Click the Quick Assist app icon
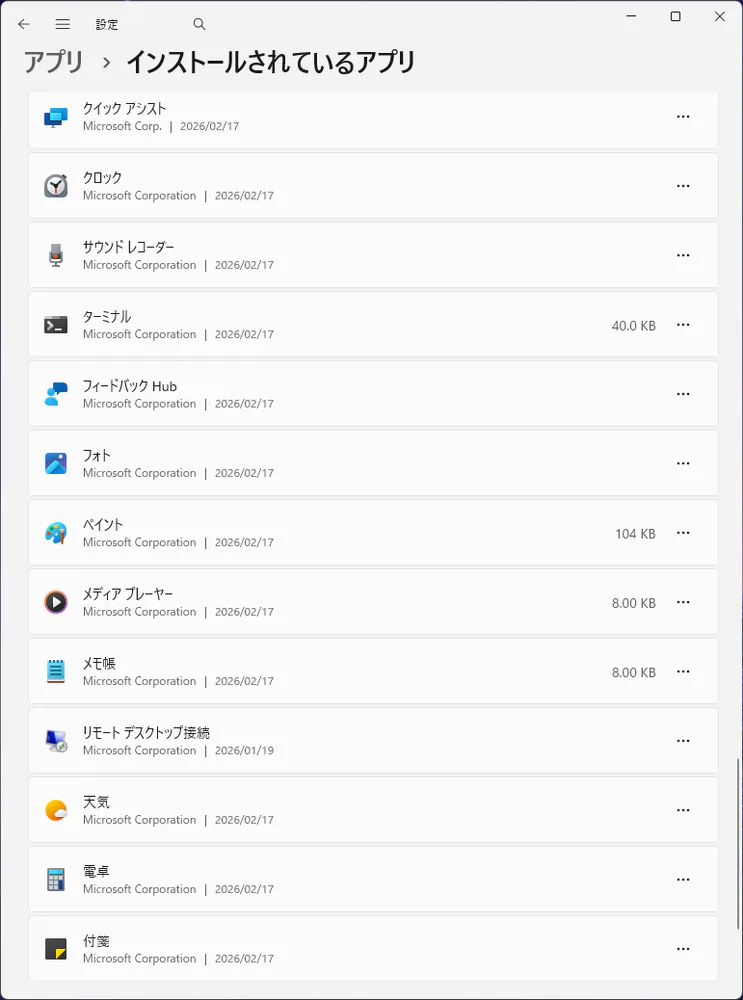This screenshot has width=743, height=1000. [56, 117]
